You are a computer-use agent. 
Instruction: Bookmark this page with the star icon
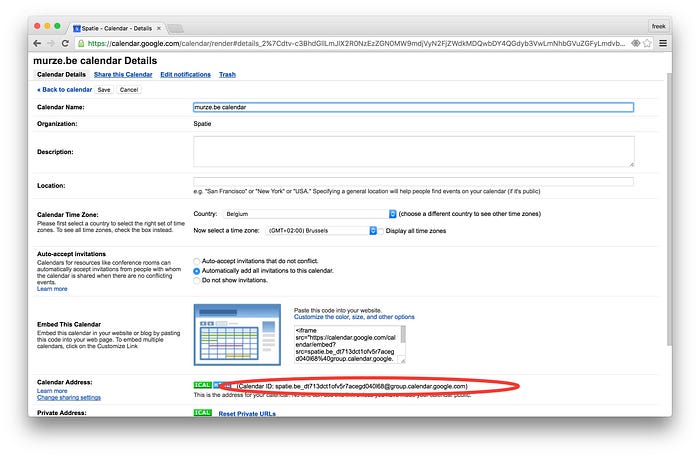point(647,43)
